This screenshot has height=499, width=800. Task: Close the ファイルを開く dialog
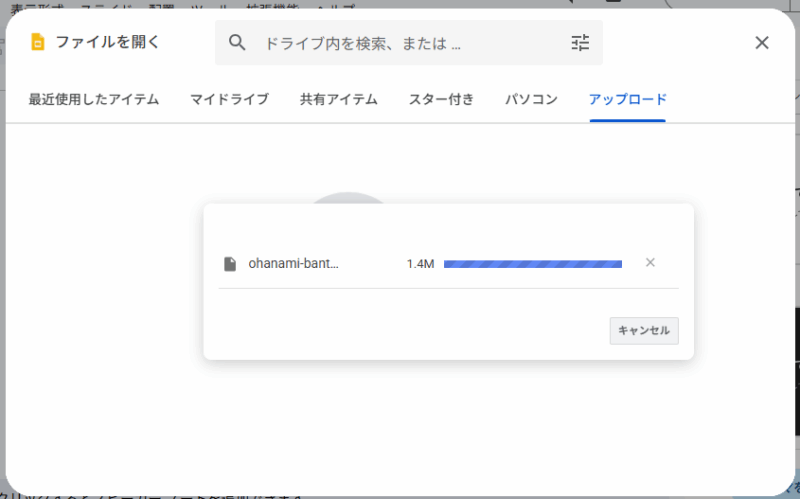point(762,42)
